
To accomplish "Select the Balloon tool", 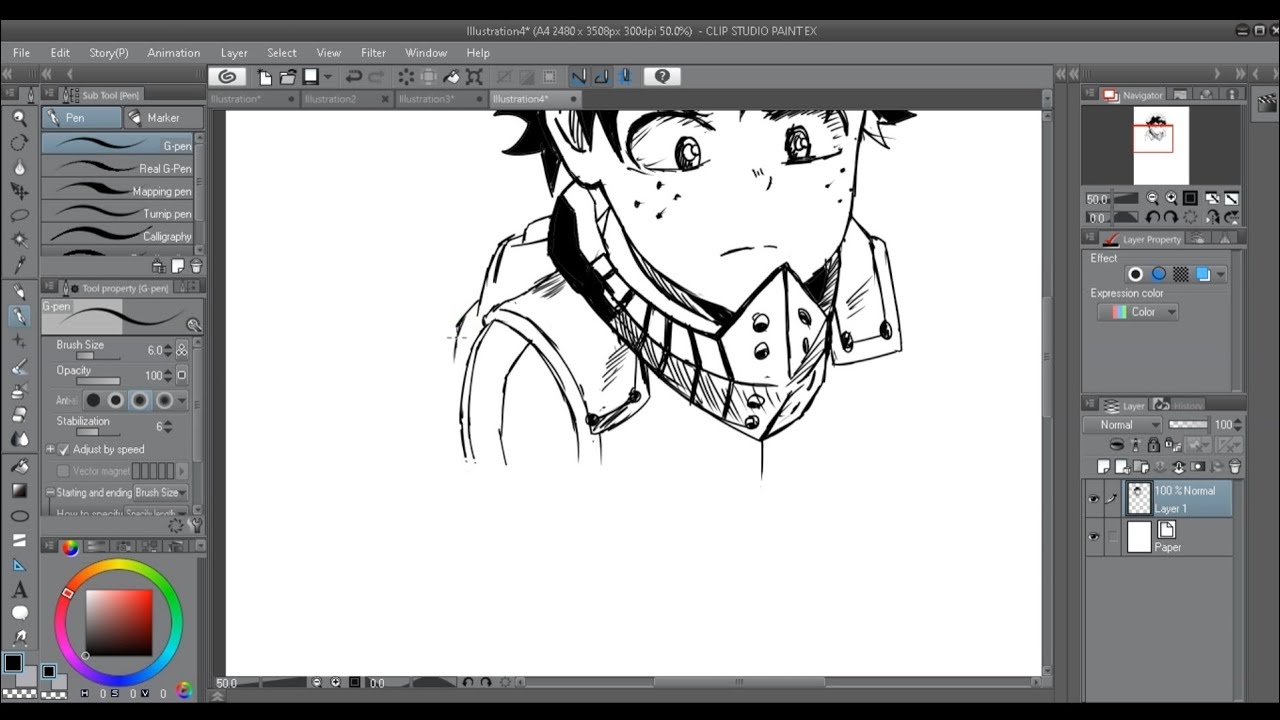I will [19, 613].
